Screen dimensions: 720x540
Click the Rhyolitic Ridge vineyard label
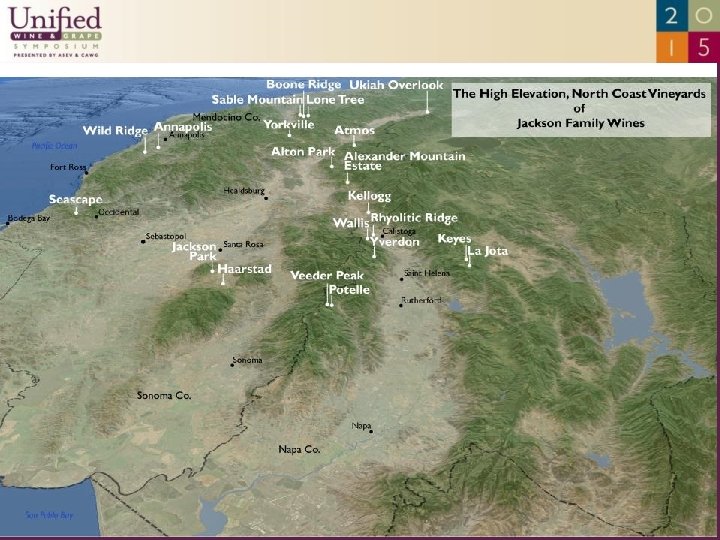coord(414,218)
